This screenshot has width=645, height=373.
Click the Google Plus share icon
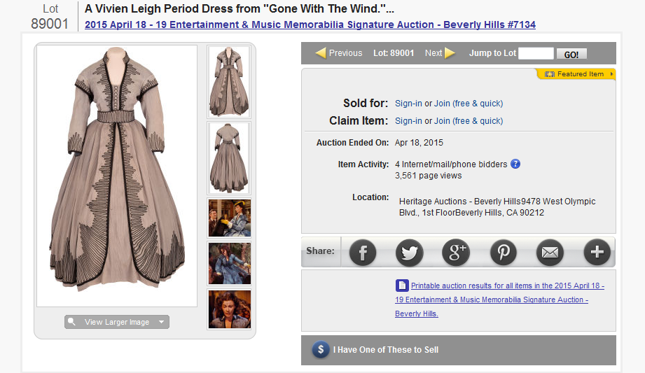tap(456, 252)
